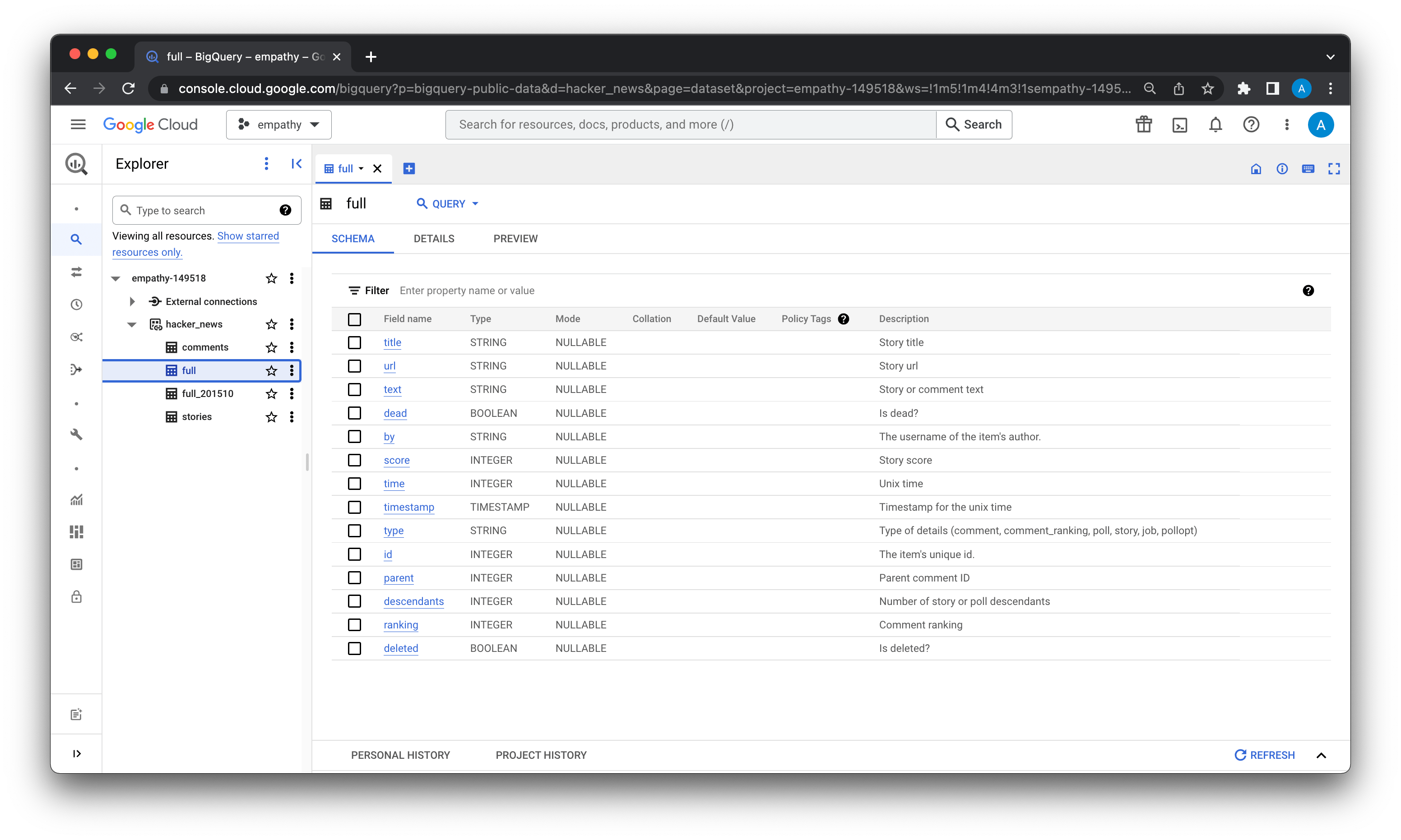This screenshot has width=1401, height=840.
Task: Switch to the PREVIEW tab
Action: (515, 239)
